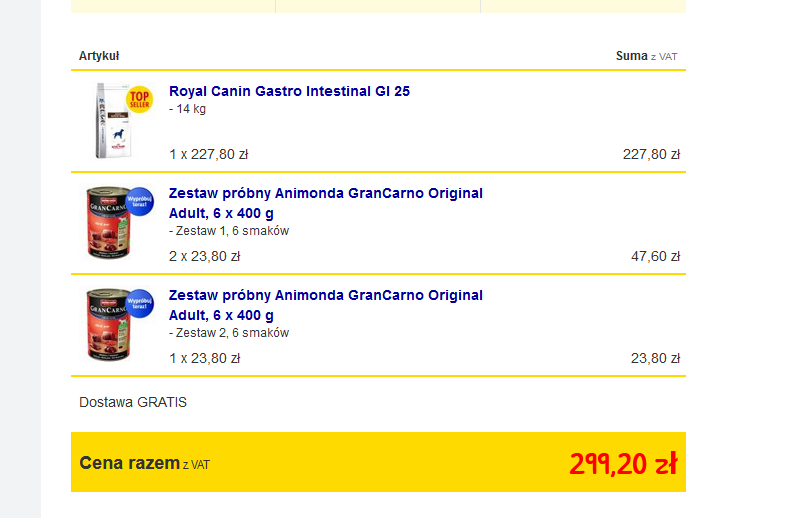Click the 47,60 zł line total
The height and width of the screenshot is (518, 795).
pyautogui.click(x=655, y=256)
